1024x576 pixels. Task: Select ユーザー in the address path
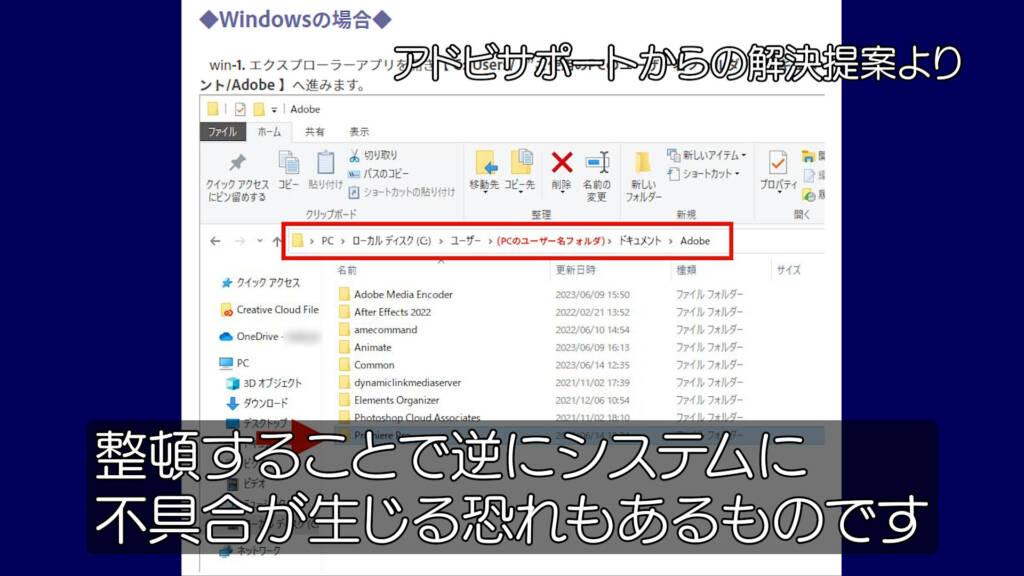click(466, 241)
